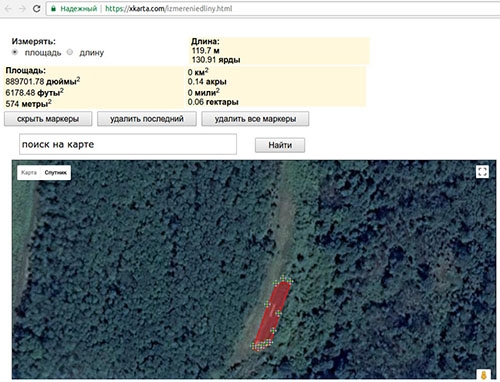Click the Найти search button
The image size is (500, 382).
tap(280, 145)
